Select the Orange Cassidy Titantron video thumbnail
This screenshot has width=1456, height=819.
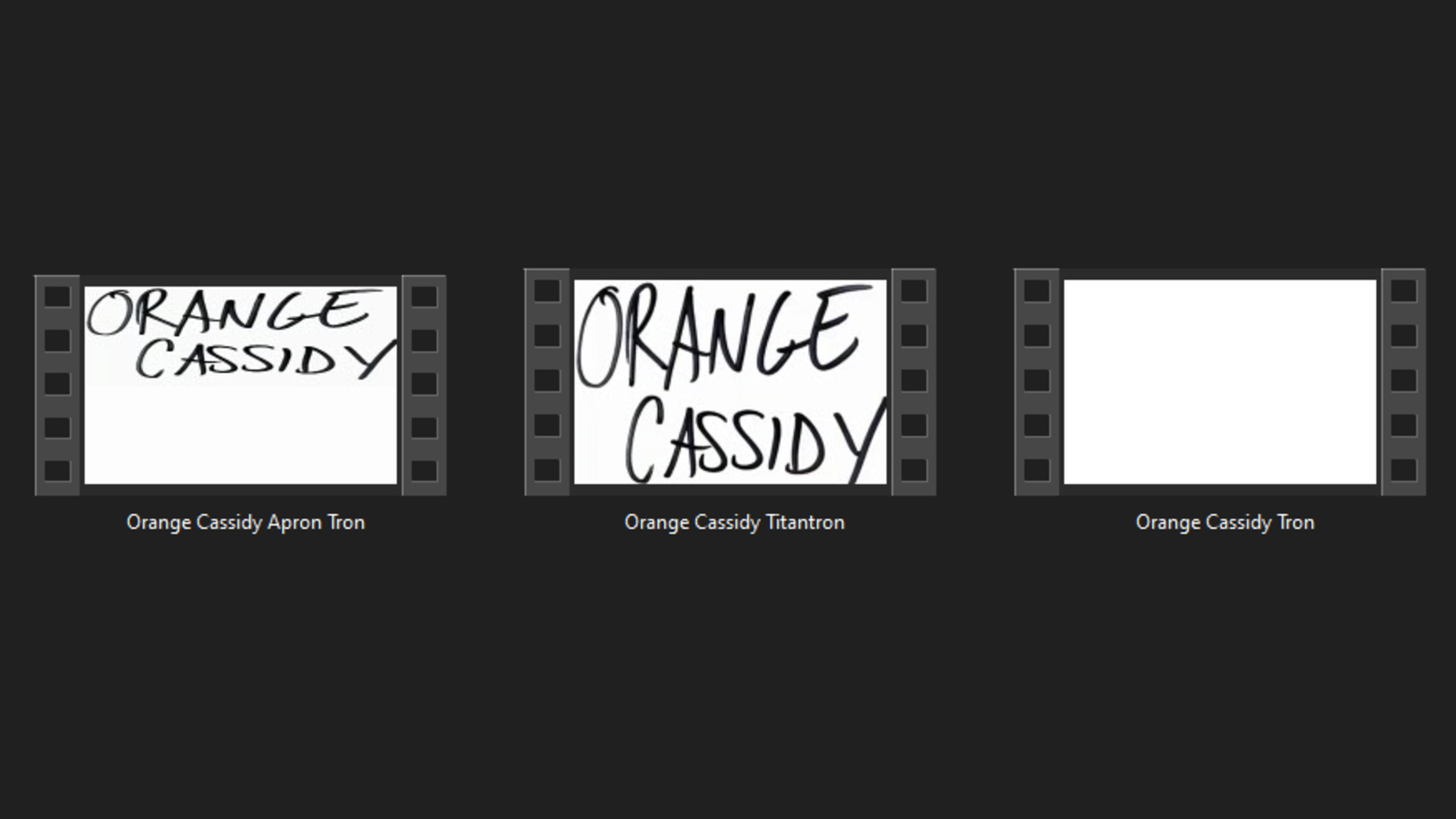(730, 382)
